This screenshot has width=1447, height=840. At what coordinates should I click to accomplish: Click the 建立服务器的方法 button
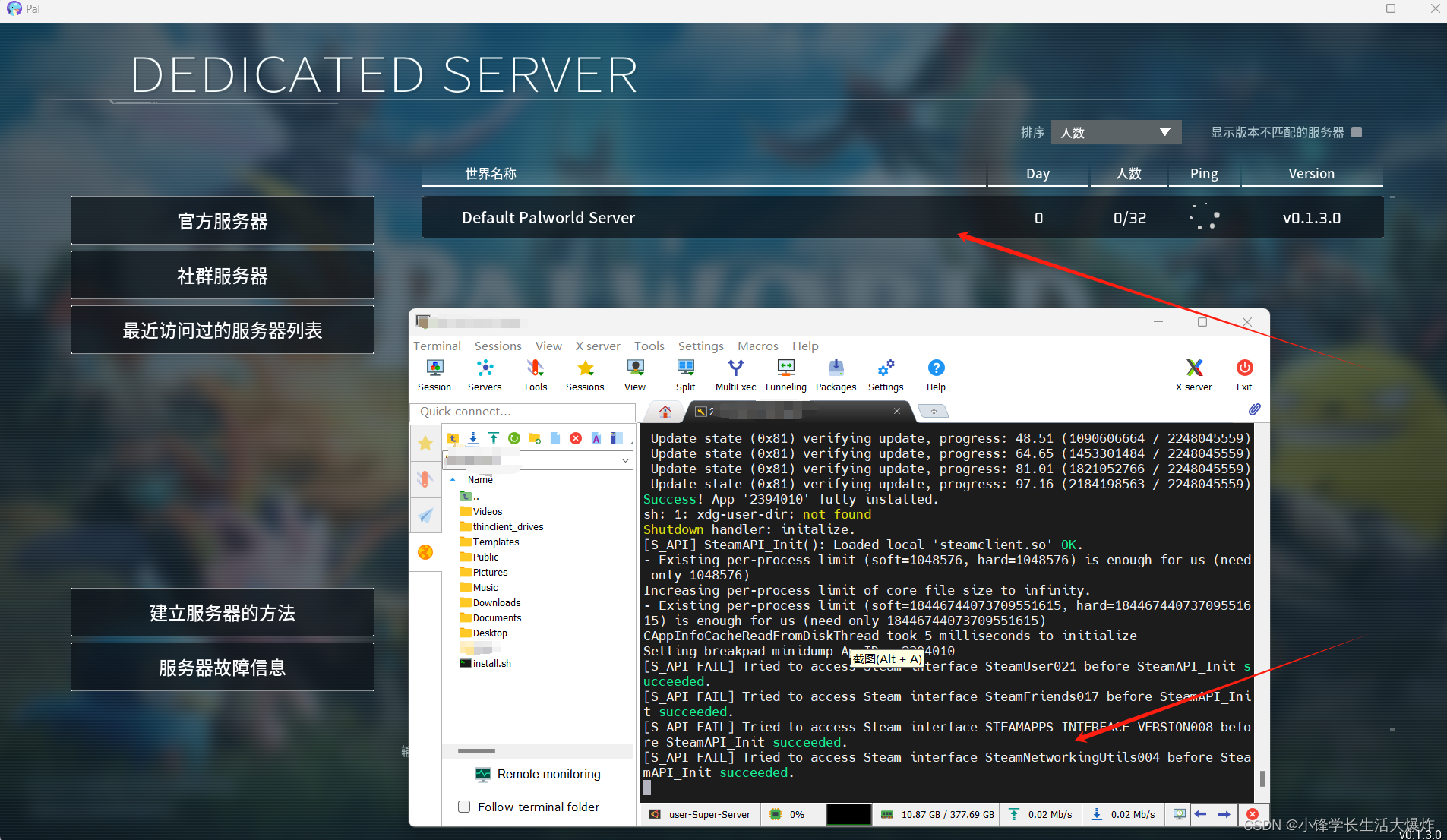pyautogui.click(x=223, y=613)
